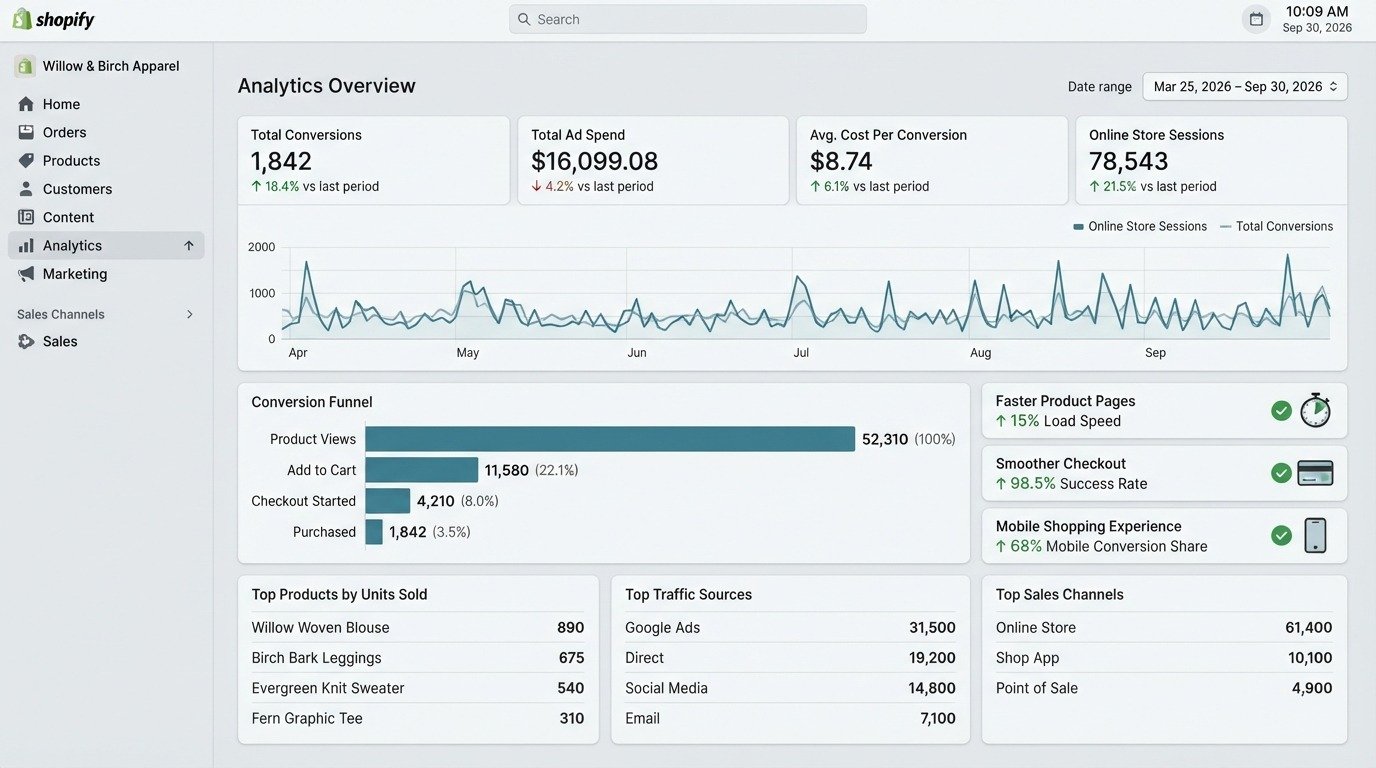Screen dimensions: 1376x768
Task: Toggle the Total Conversions chart legend
Action: 1277,227
